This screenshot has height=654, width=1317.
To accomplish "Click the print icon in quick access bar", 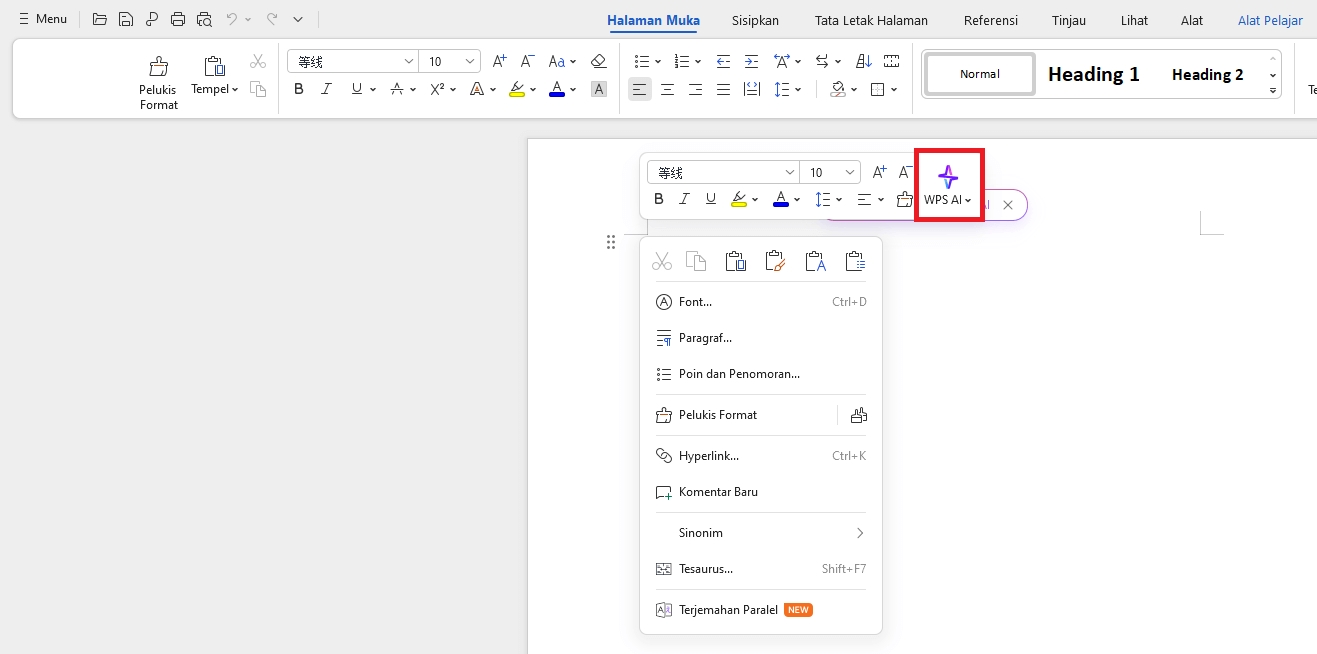I will coord(178,19).
